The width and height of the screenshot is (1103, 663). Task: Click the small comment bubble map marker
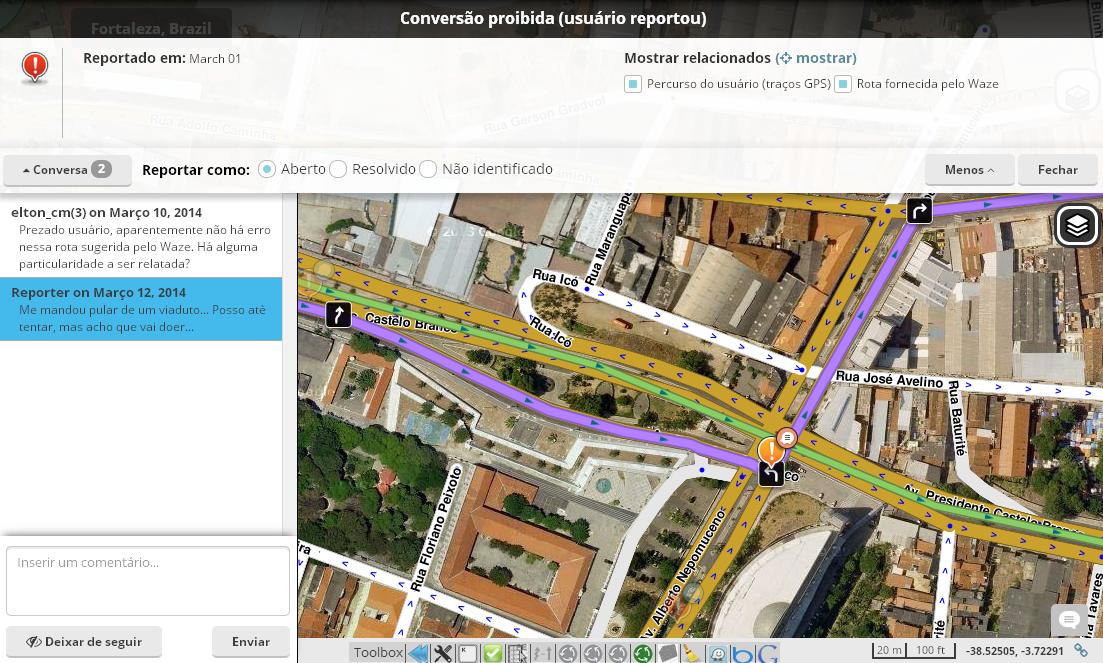pyautogui.click(x=788, y=439)
